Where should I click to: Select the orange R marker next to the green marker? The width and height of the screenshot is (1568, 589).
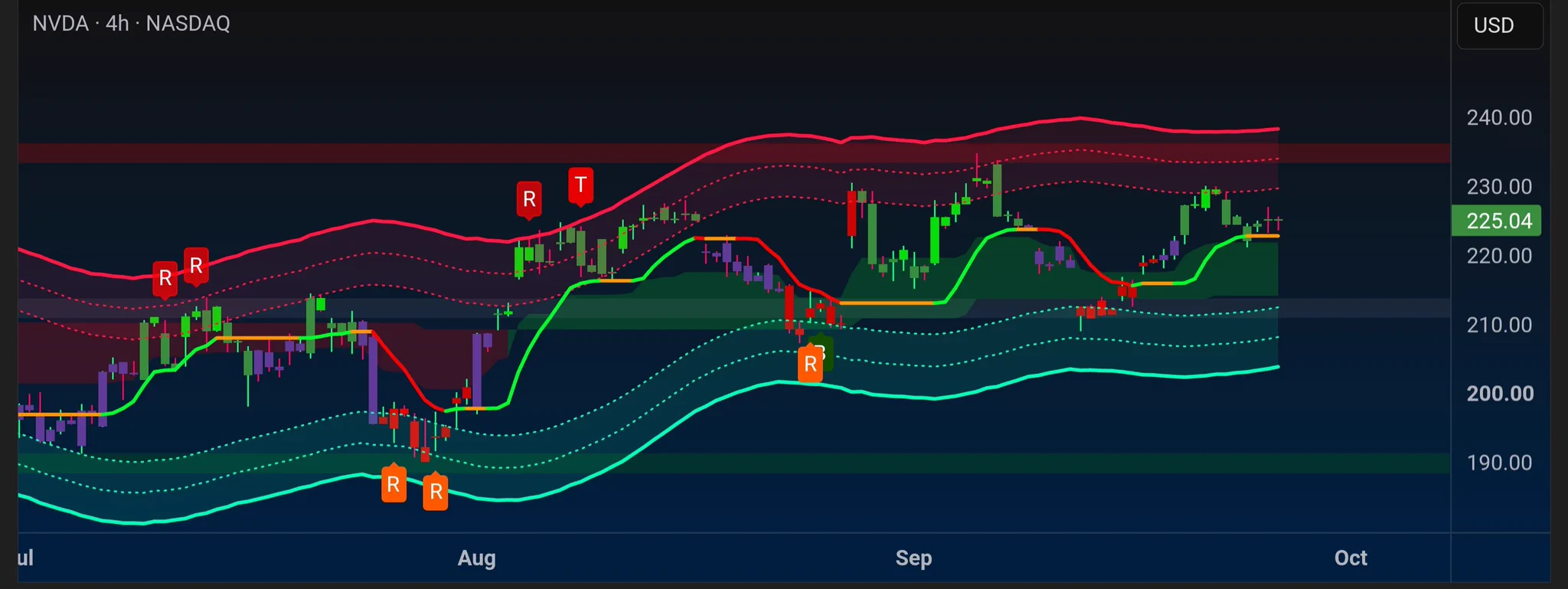pos(810,364)
